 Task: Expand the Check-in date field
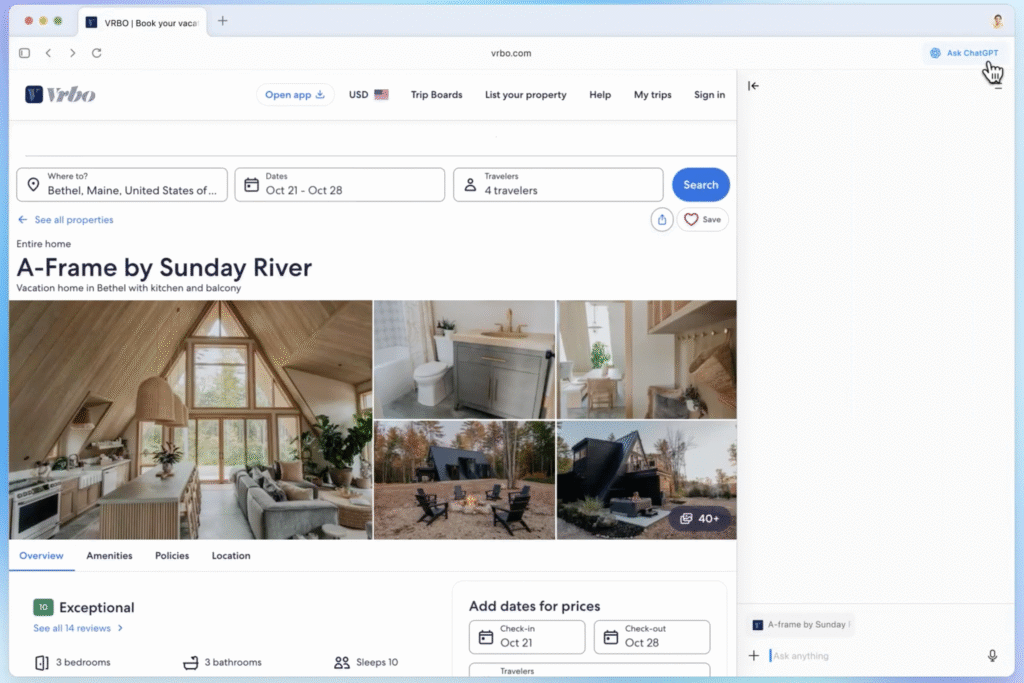[527, 637]
